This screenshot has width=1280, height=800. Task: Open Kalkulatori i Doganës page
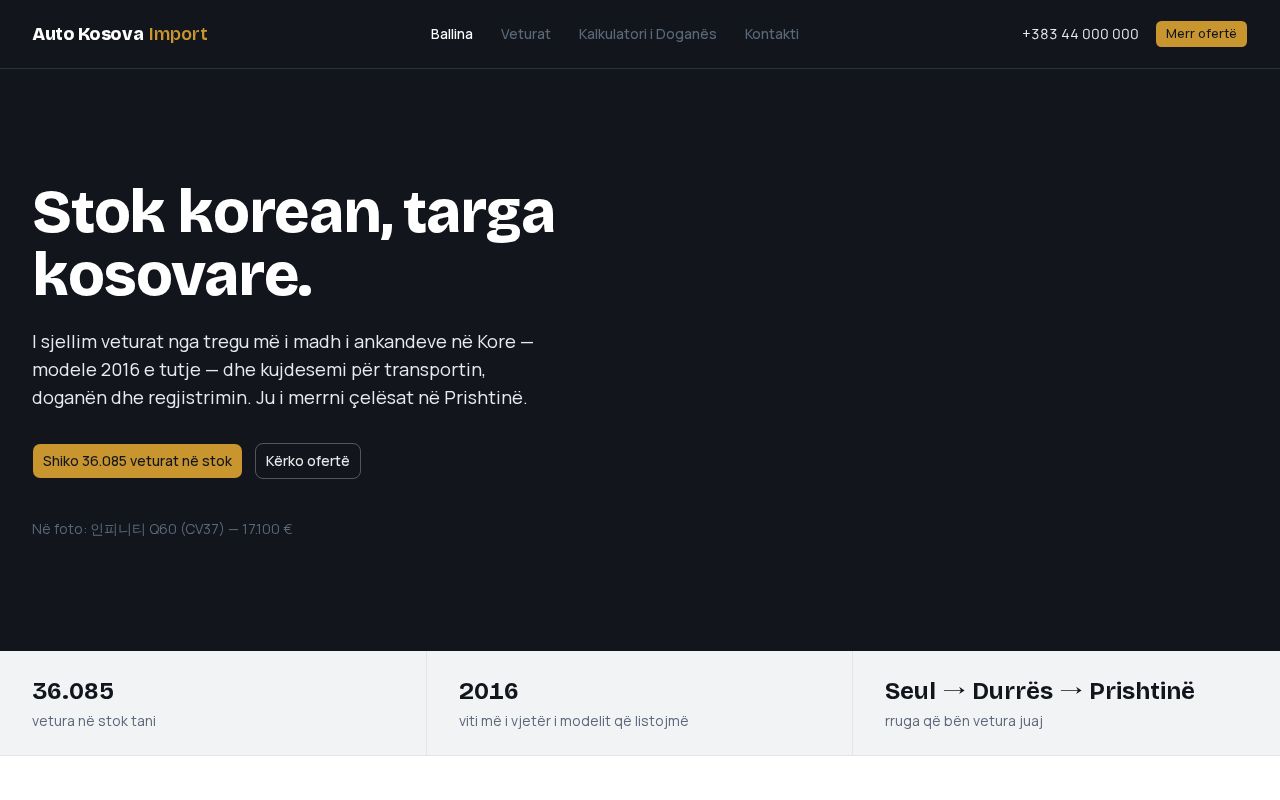point(648,34)
